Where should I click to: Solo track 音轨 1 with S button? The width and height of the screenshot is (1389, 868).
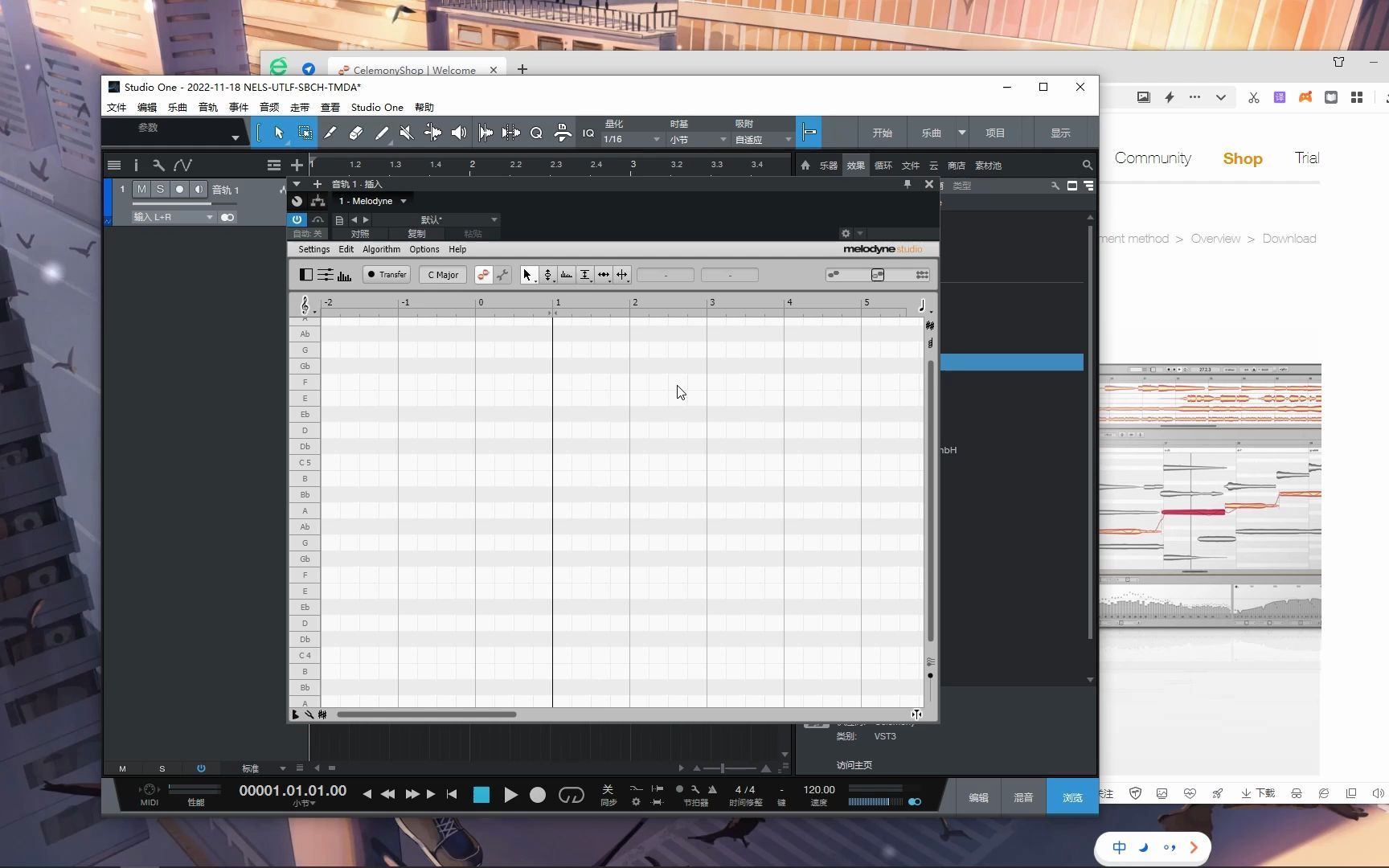tap(160, 189)
